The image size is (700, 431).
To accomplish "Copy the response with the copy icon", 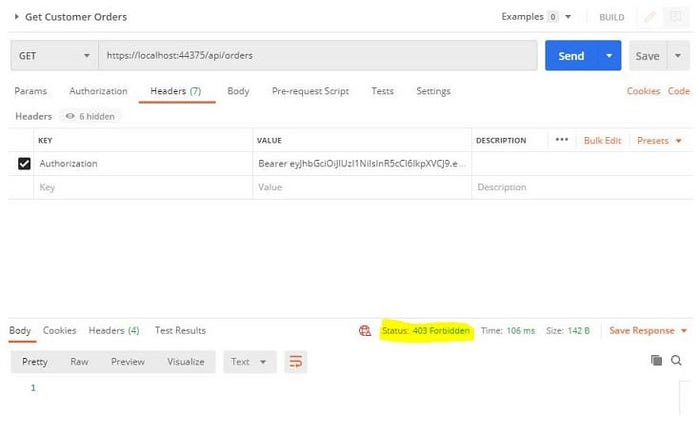I will 656,360.
